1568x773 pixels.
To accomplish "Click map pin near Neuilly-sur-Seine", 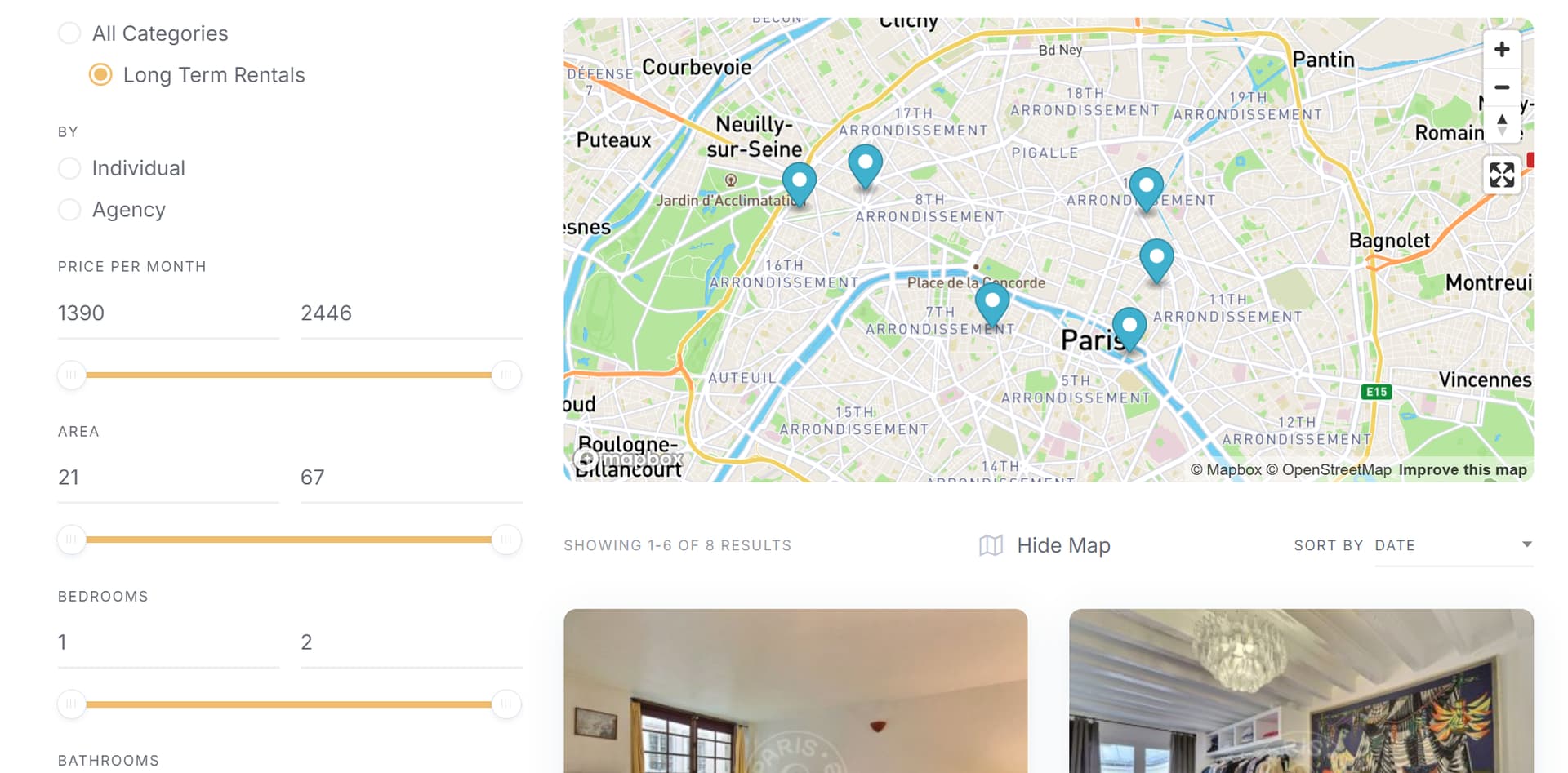I will tap(799, 184).
